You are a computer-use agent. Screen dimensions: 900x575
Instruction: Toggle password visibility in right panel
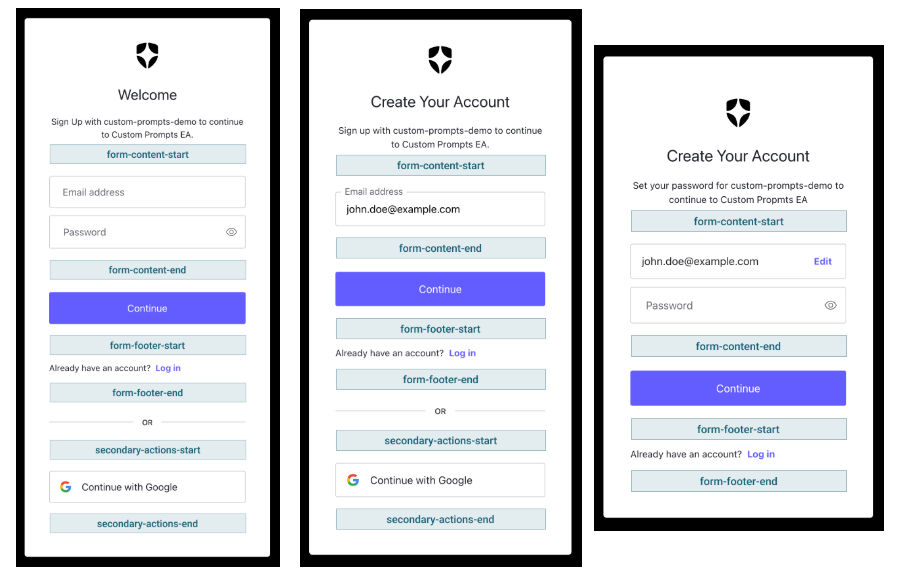[x=831, y=305]
